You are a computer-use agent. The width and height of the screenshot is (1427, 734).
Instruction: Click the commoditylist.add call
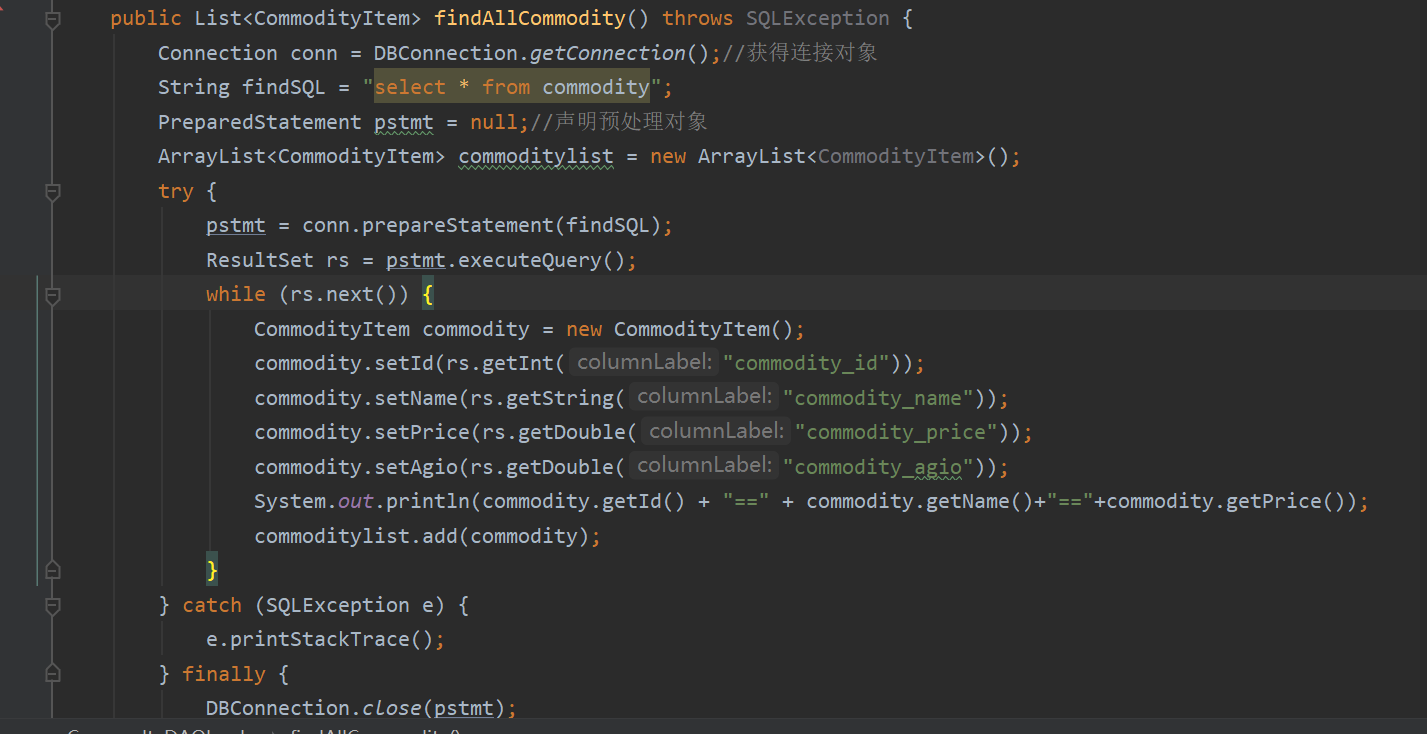click(422, 536)
